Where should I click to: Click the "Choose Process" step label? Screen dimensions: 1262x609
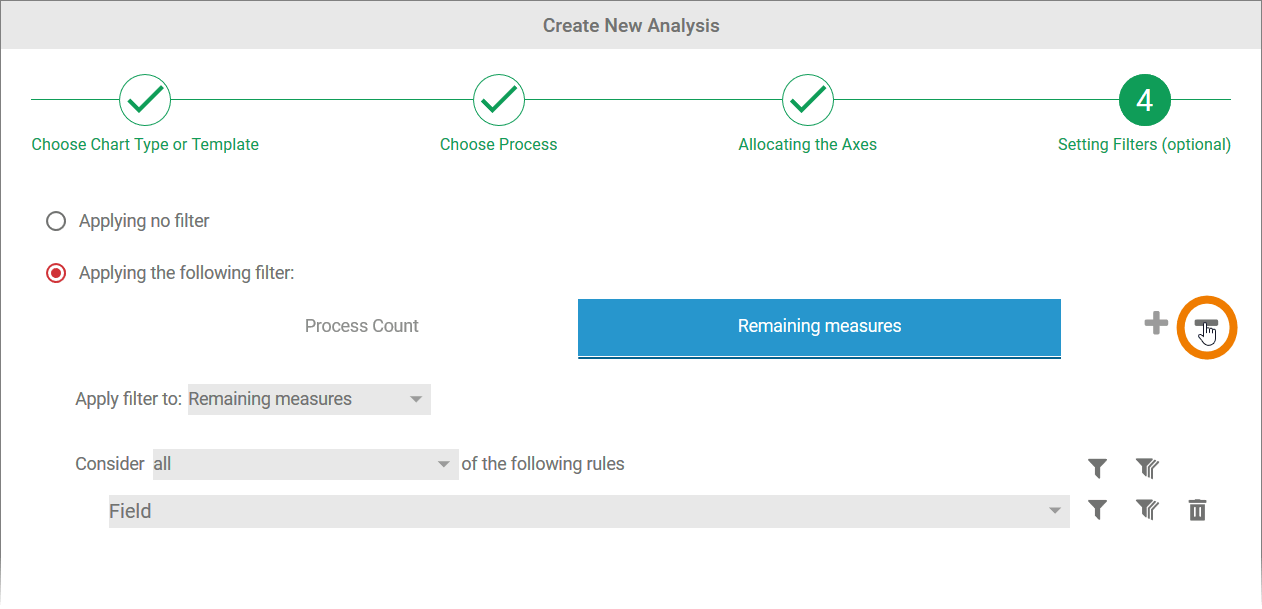tap(498, 144)
